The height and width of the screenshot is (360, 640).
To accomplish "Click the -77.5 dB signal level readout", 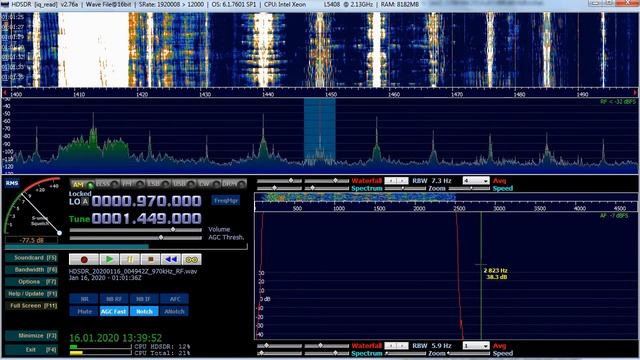I will click(31, 240).
